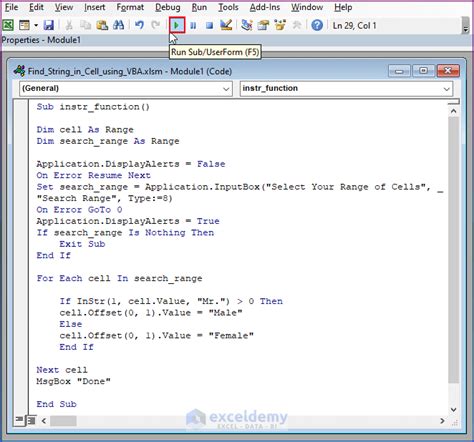Open the Object Browser icon
This screenshot has width=474, height=442.
click(x=280, y=25)
